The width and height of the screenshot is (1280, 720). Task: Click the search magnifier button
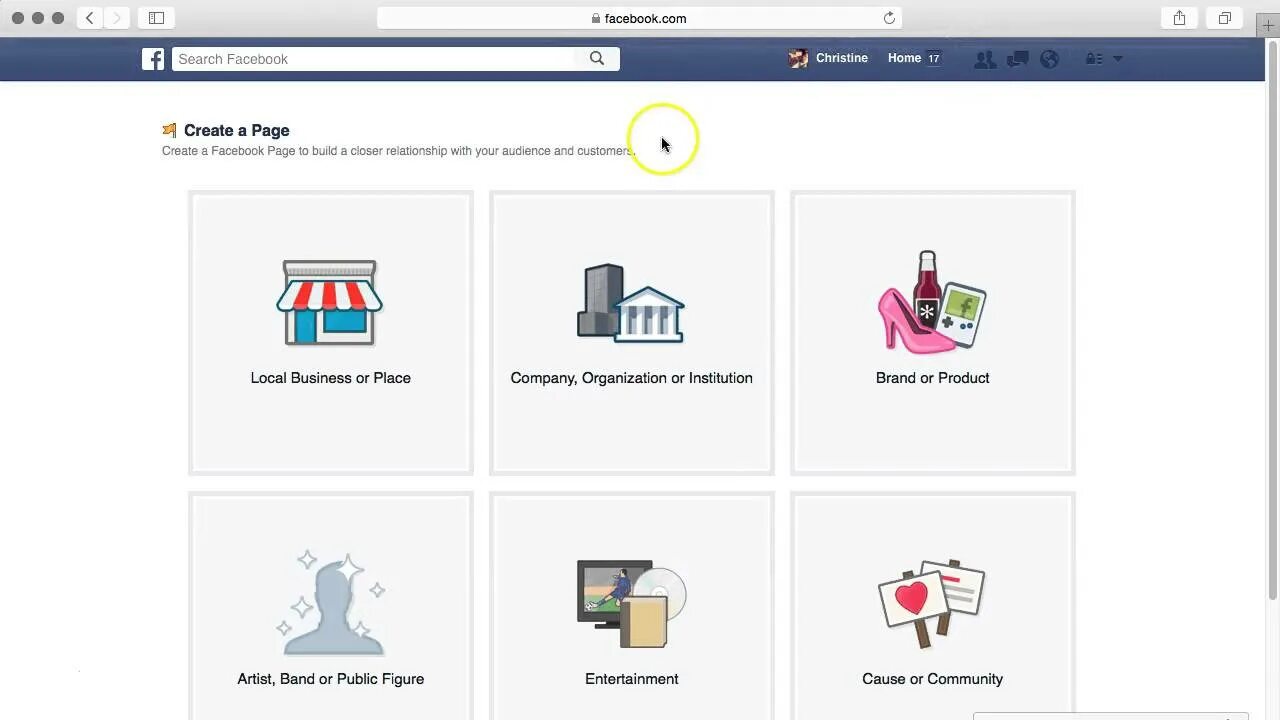(597, 59)
